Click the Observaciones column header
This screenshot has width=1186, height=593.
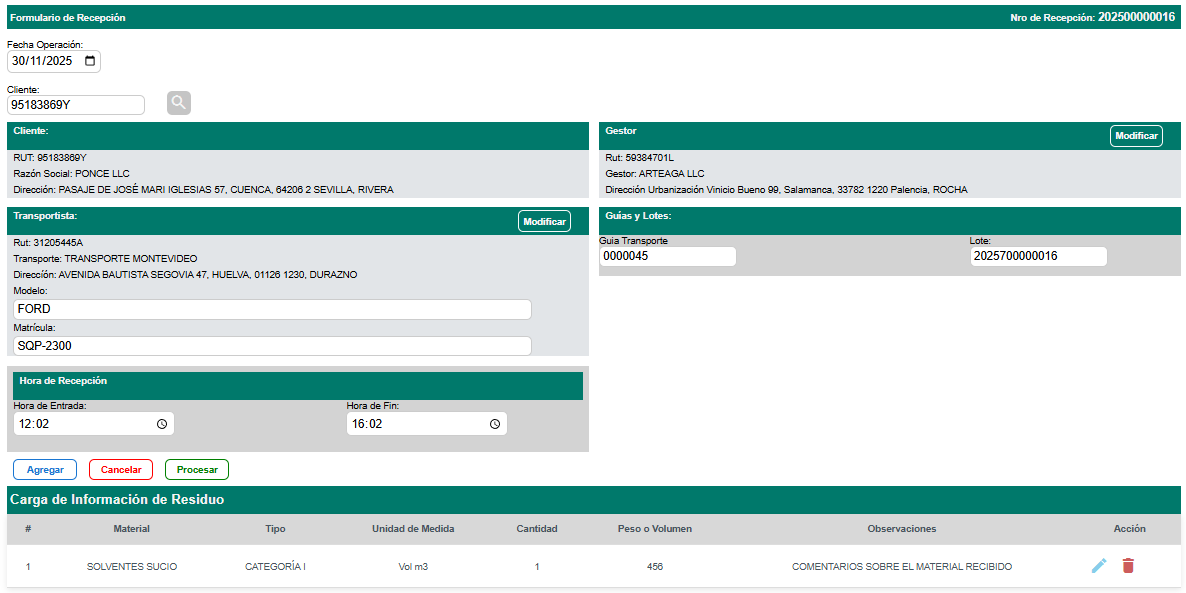pos(901,529)
